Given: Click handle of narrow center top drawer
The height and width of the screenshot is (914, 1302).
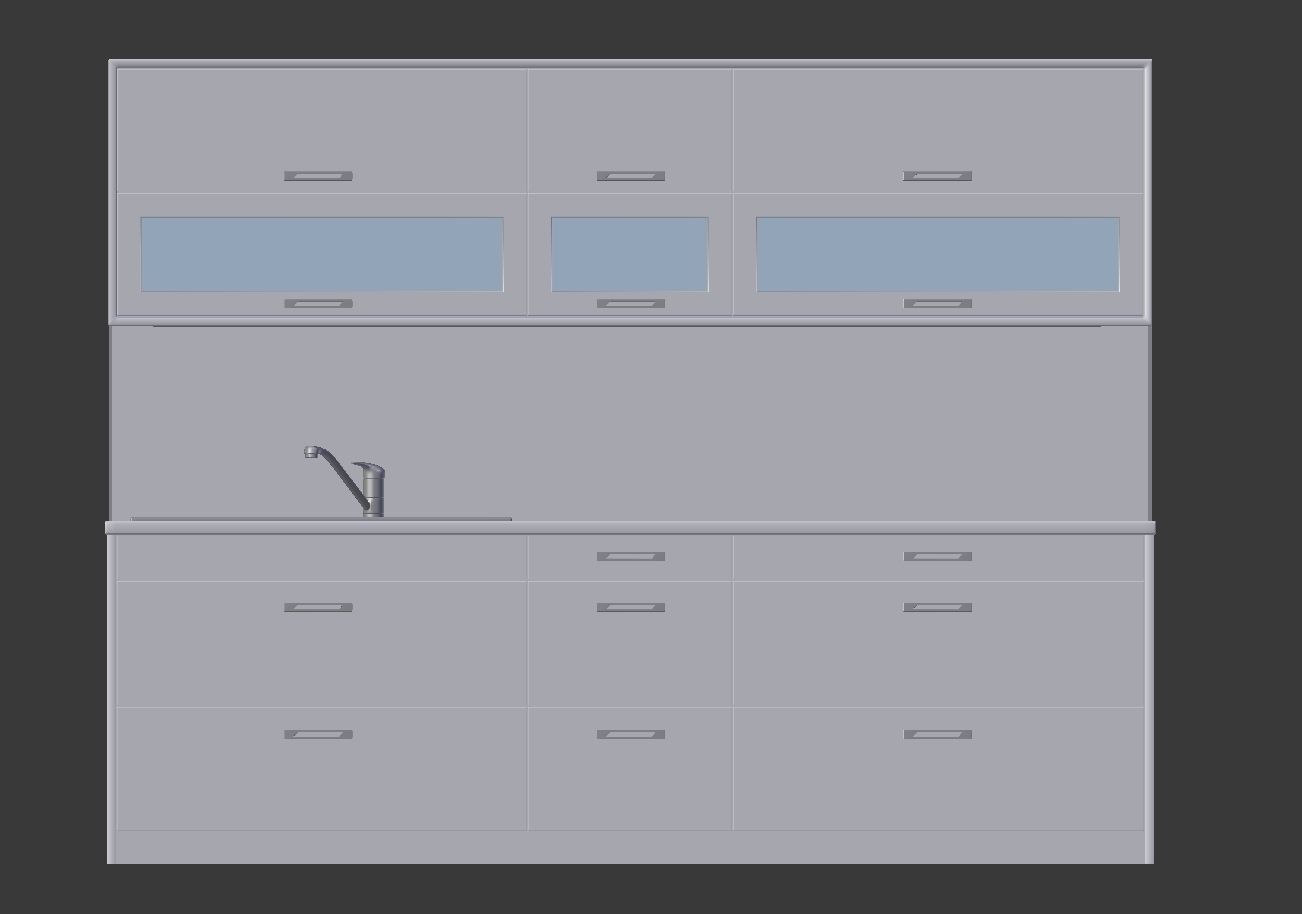Looking at the screenshot, I should click(631, 556).
